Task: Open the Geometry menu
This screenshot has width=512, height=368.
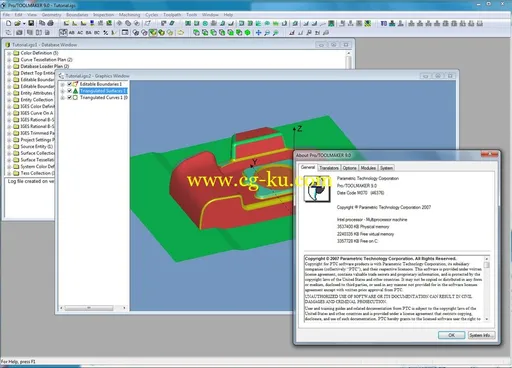Action: [51, 15]
